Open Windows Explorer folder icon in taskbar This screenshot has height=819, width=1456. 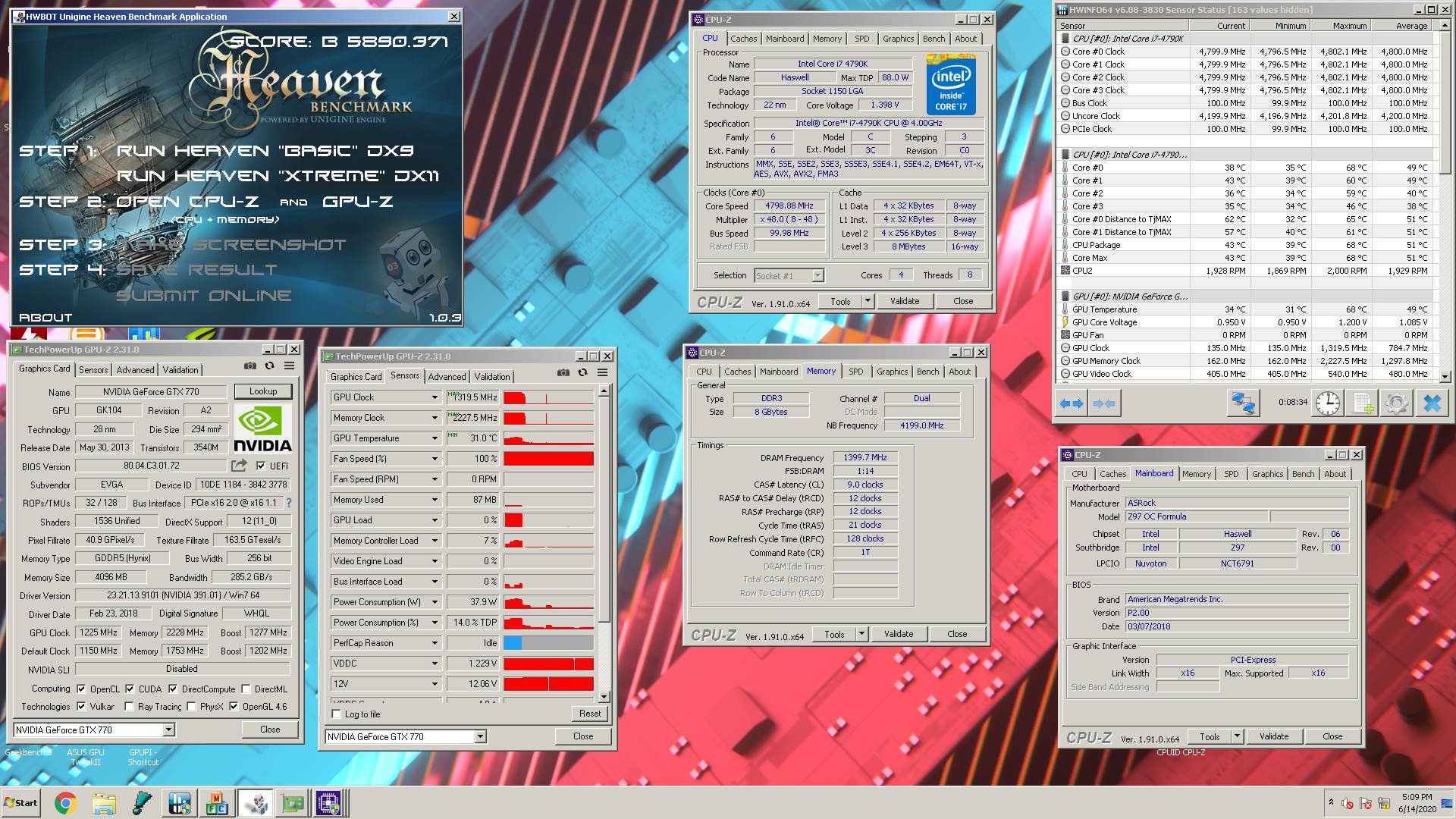pos(104,803)
